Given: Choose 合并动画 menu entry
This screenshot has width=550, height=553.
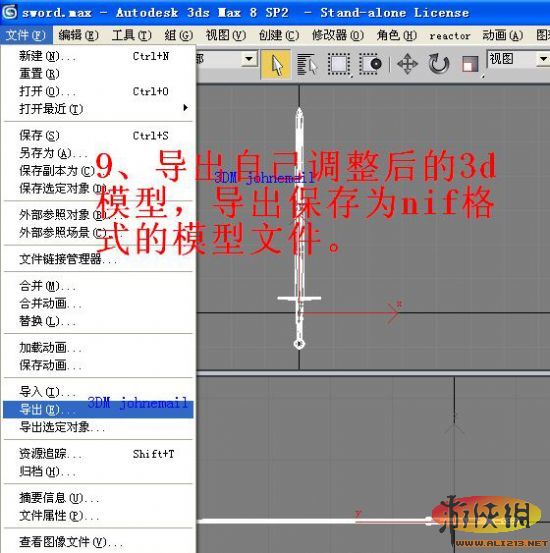Looking at the screenshot, I should click(98, 303).
